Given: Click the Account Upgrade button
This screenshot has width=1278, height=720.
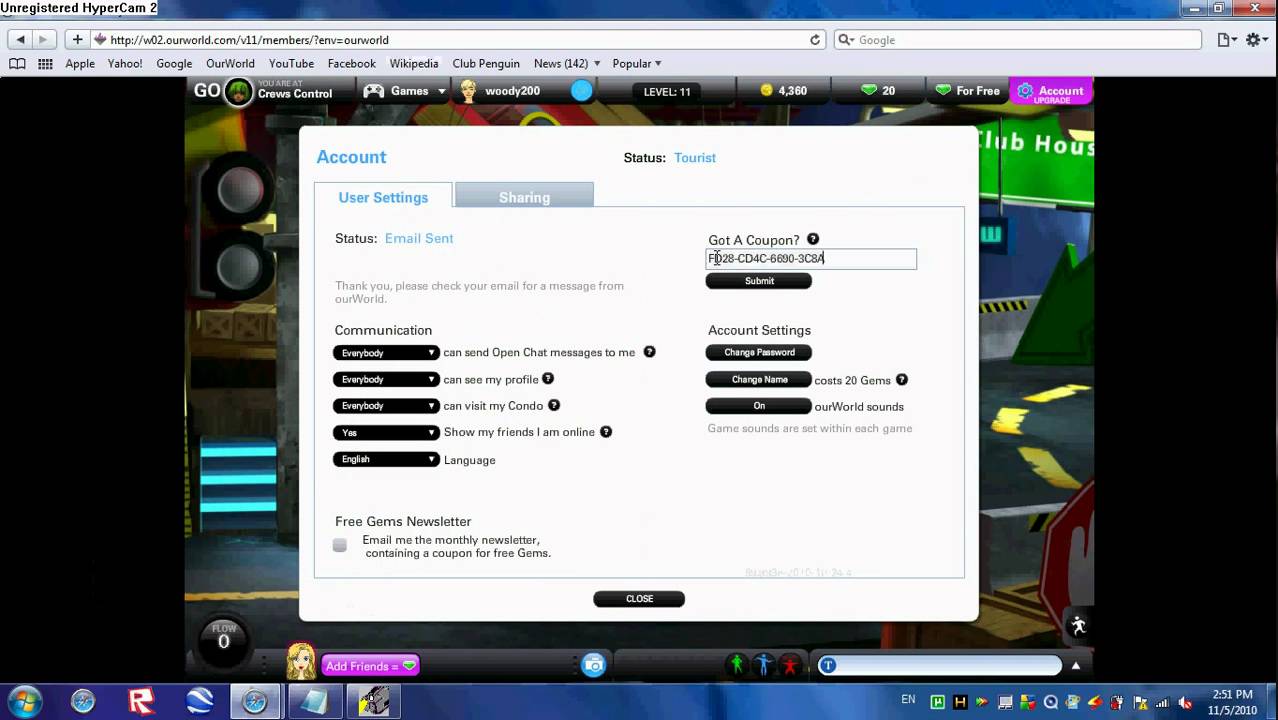Looking at the screenshot, I should coord(1050,92).
